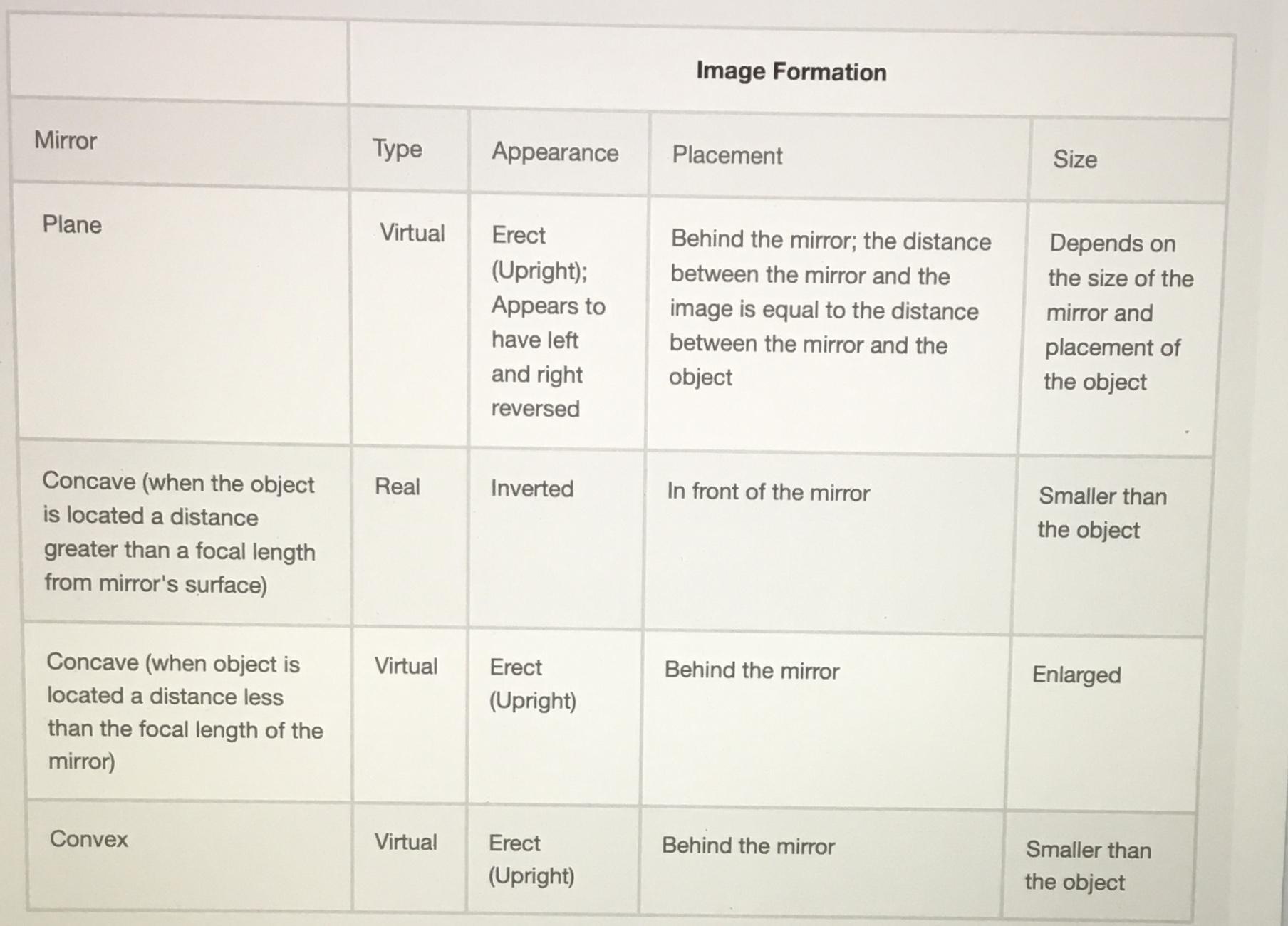Click Convex row's 'Behind the mirror' cell

click(748, 846)
